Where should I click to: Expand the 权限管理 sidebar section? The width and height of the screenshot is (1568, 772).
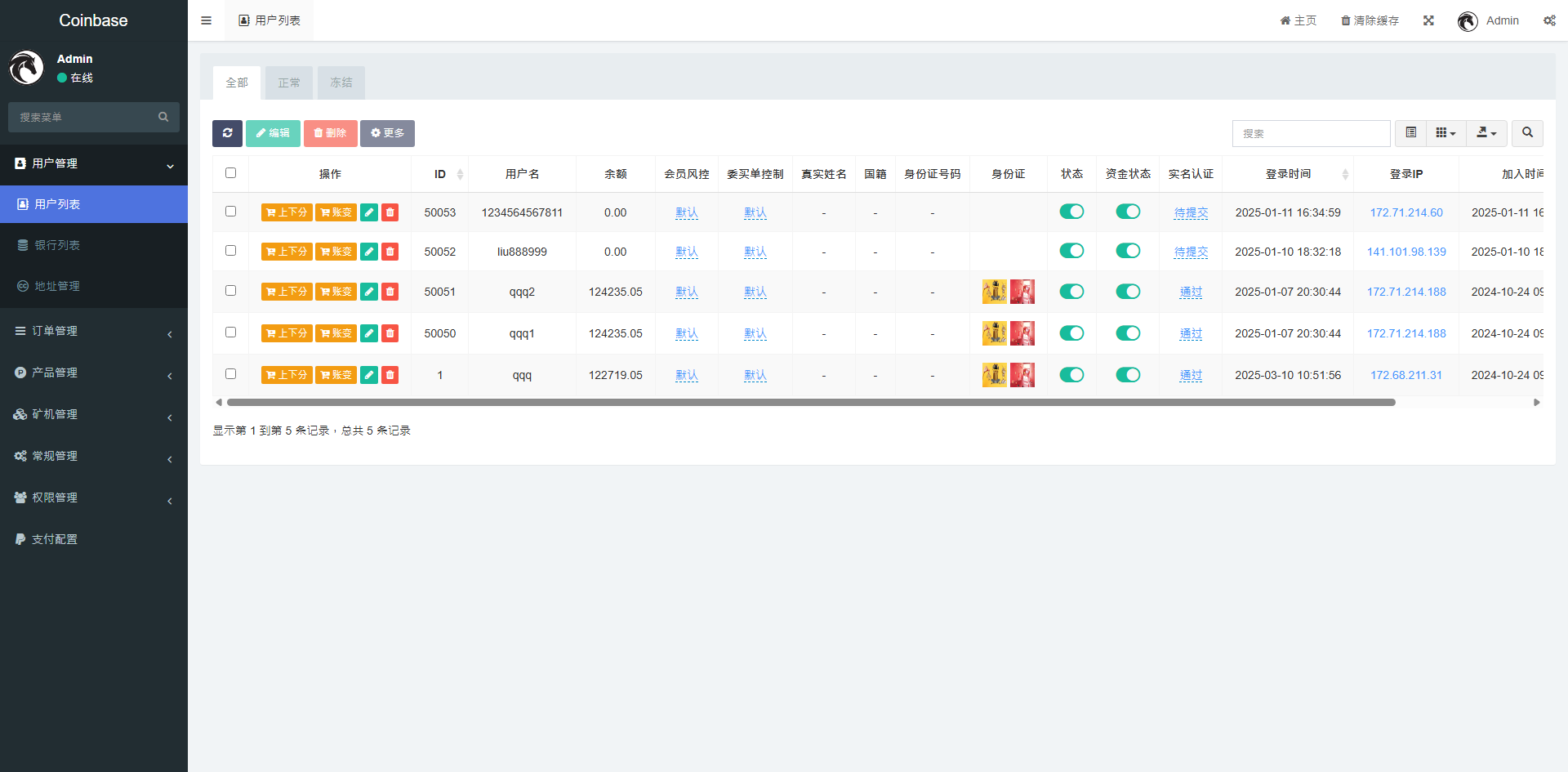click(x=94, y=498)
